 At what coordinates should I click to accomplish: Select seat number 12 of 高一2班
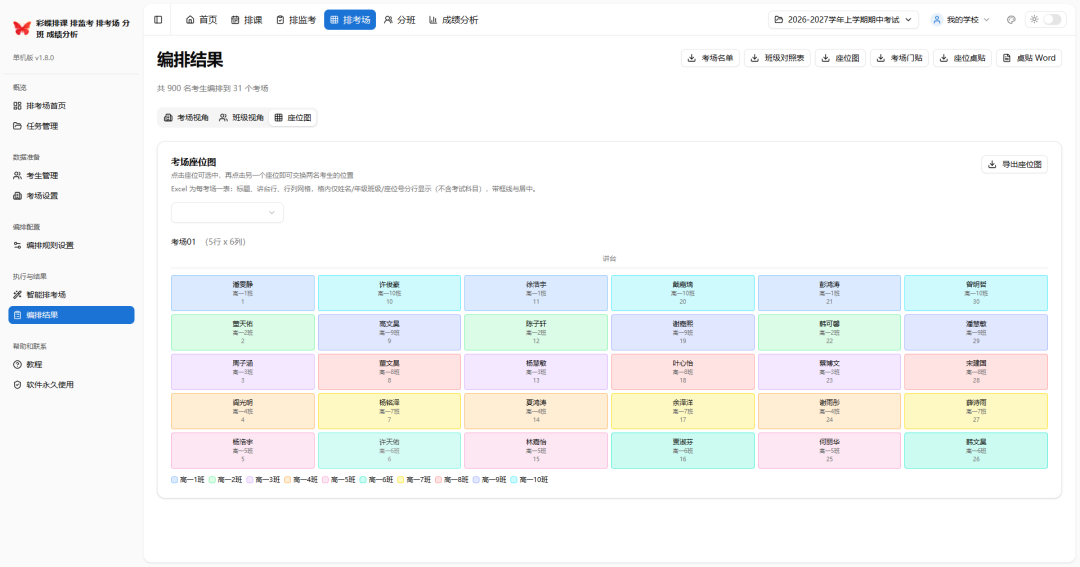pos(536,332)
